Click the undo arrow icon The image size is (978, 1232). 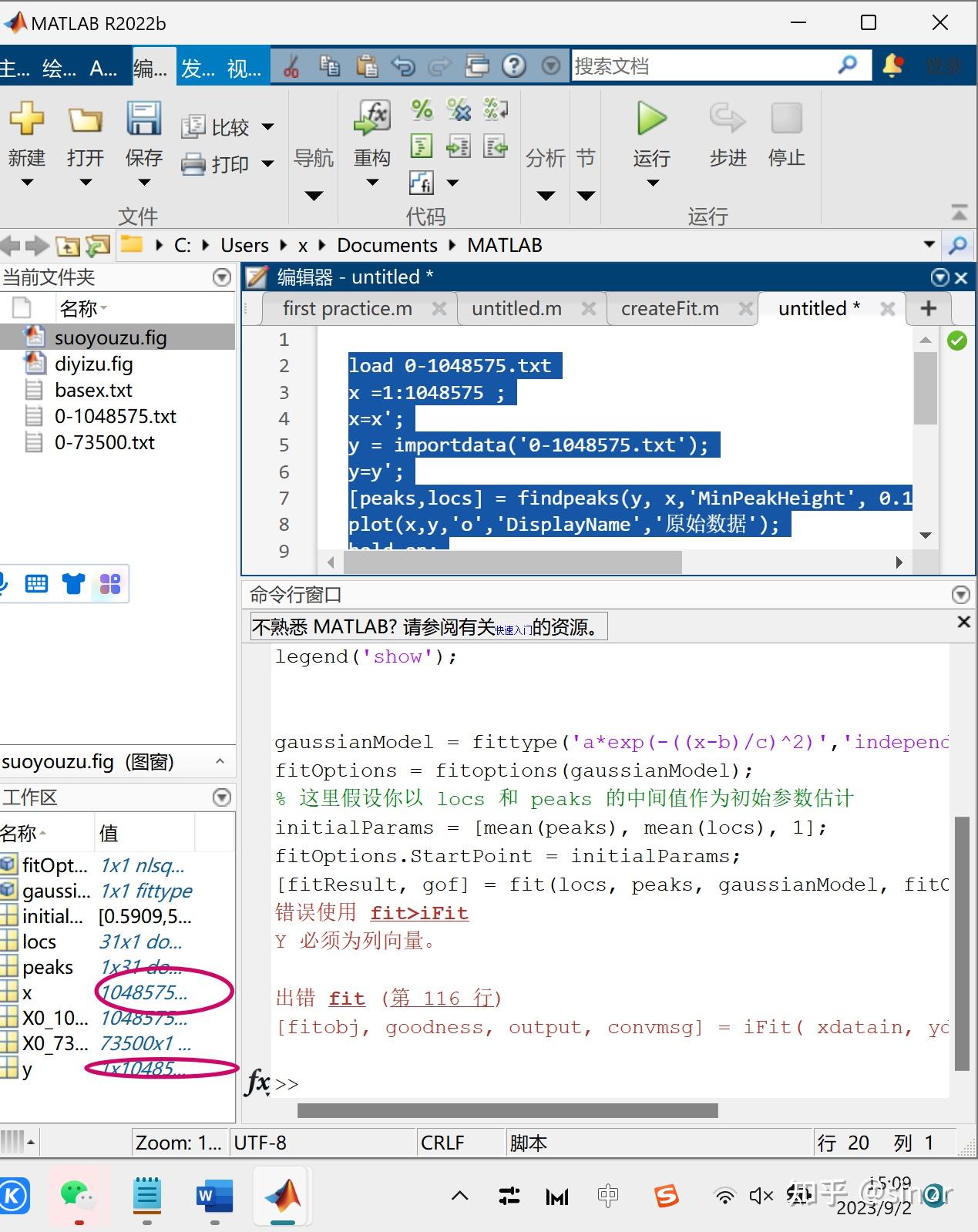[x=403, y=66]
